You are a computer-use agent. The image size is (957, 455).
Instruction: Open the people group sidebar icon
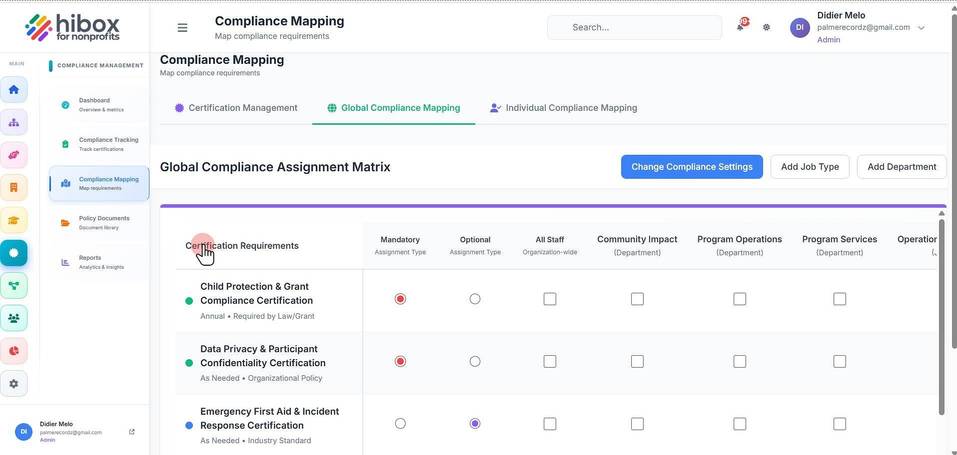click(13, 318)
